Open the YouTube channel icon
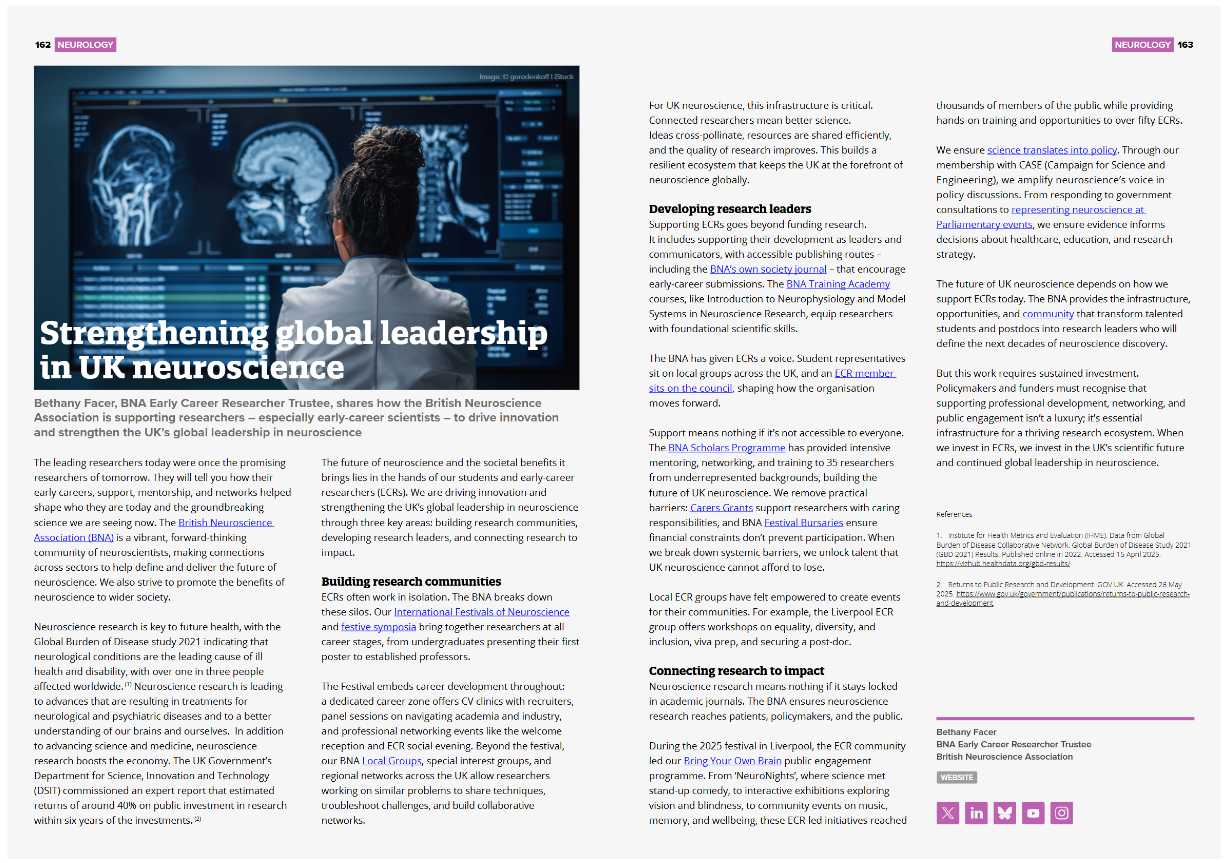The width and height of the screenshot is (1227, 863). (x=1033, y=813)
